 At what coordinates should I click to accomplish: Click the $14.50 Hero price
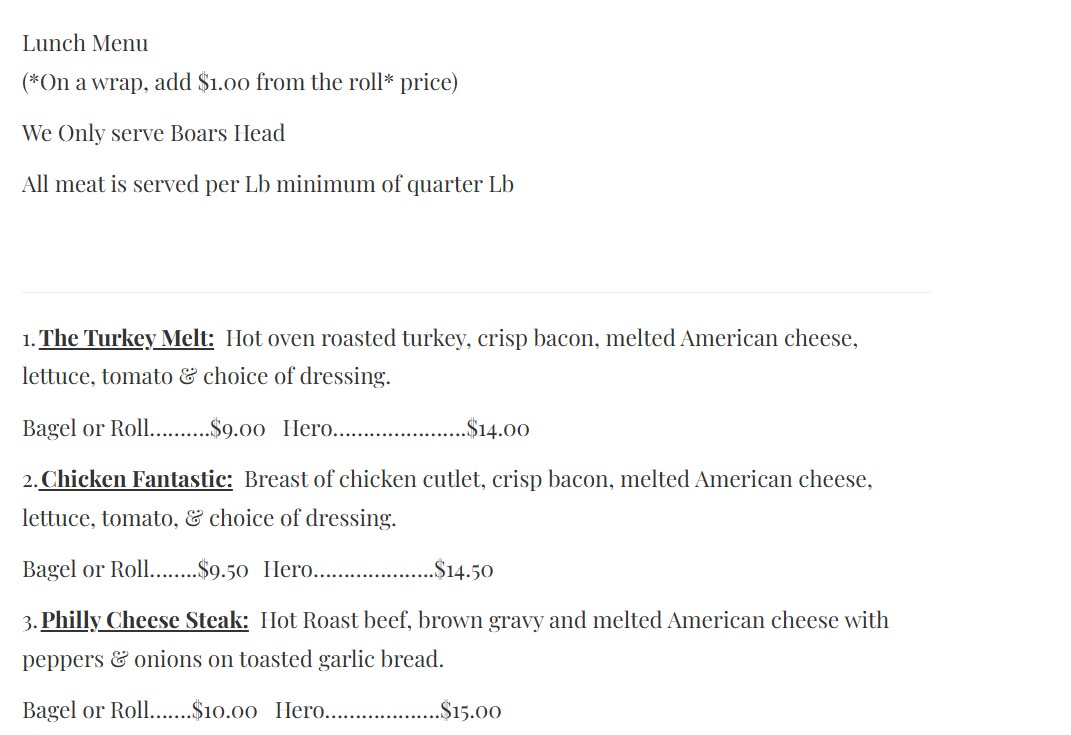464,570
